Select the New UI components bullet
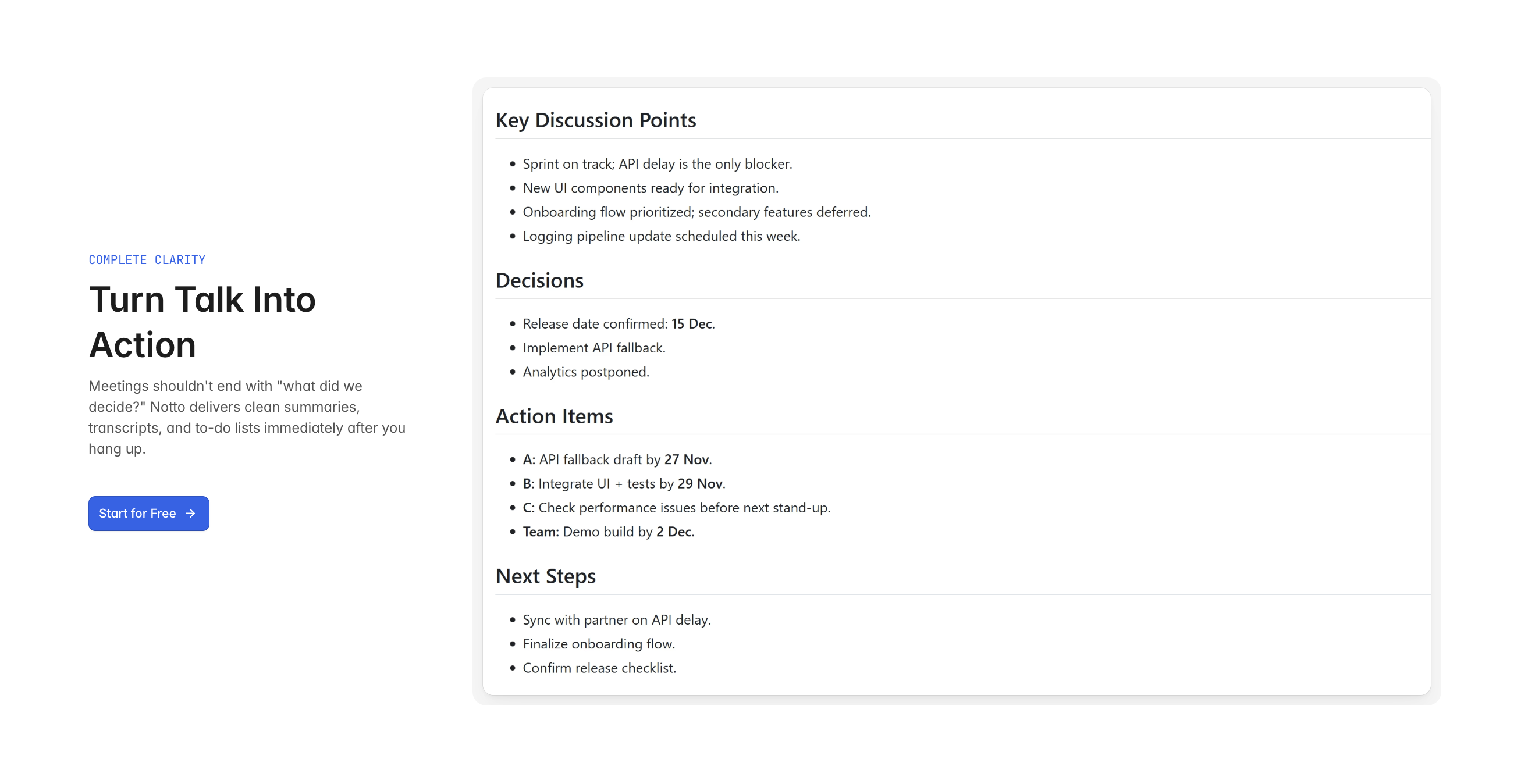The height and width of the screenshot is (784, 1514). tap(650, 188)
